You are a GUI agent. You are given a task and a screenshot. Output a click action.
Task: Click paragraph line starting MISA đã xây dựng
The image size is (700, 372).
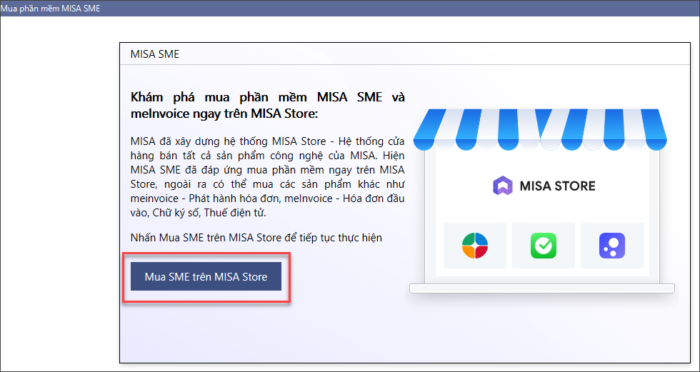[x=267, y=142]
